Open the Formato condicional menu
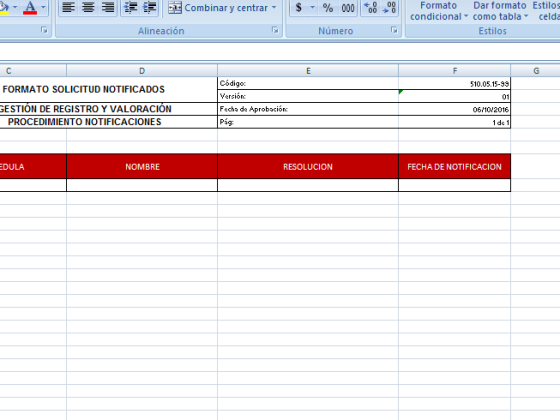This screenshot has height=420, width=560. (439, 11)
